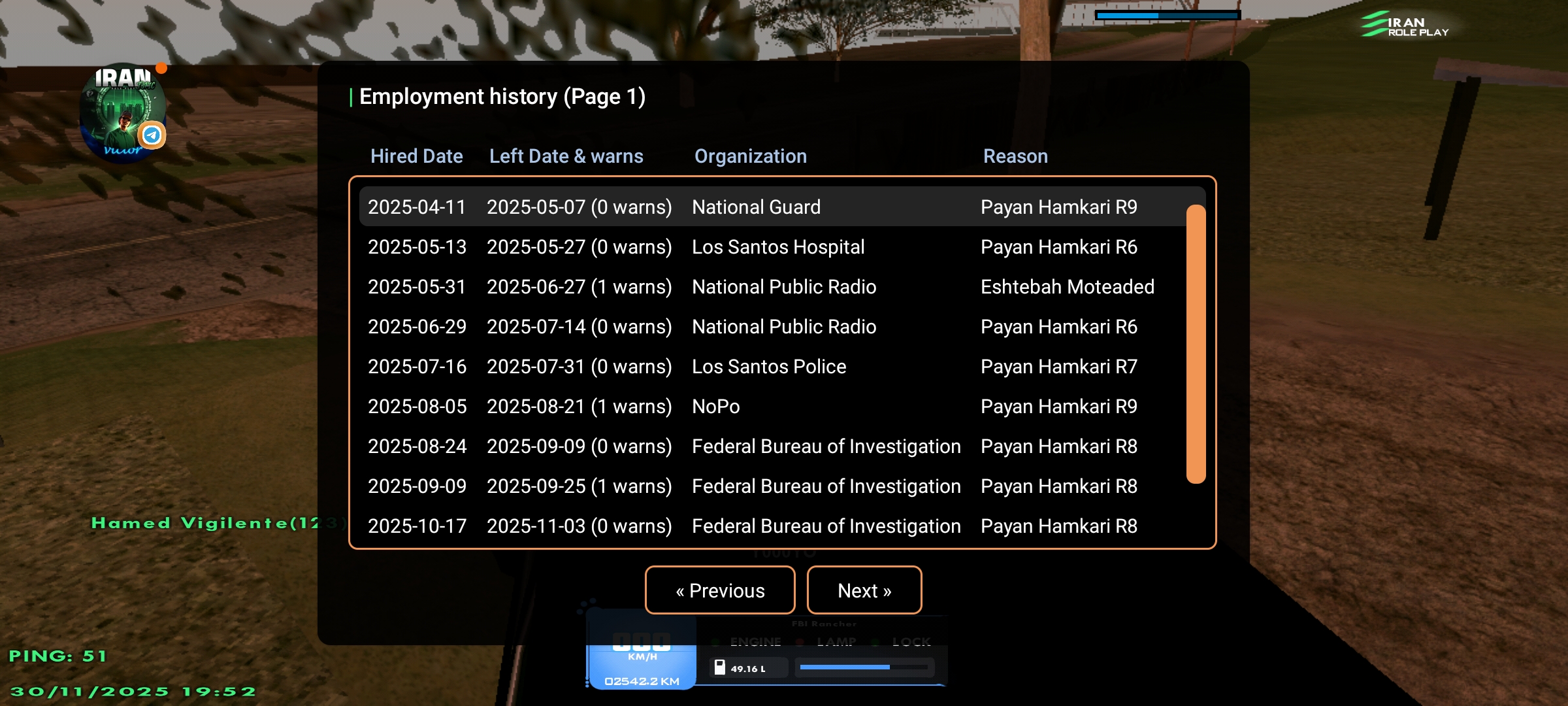Toggle the ENGINE indicator

click(755, 641)
